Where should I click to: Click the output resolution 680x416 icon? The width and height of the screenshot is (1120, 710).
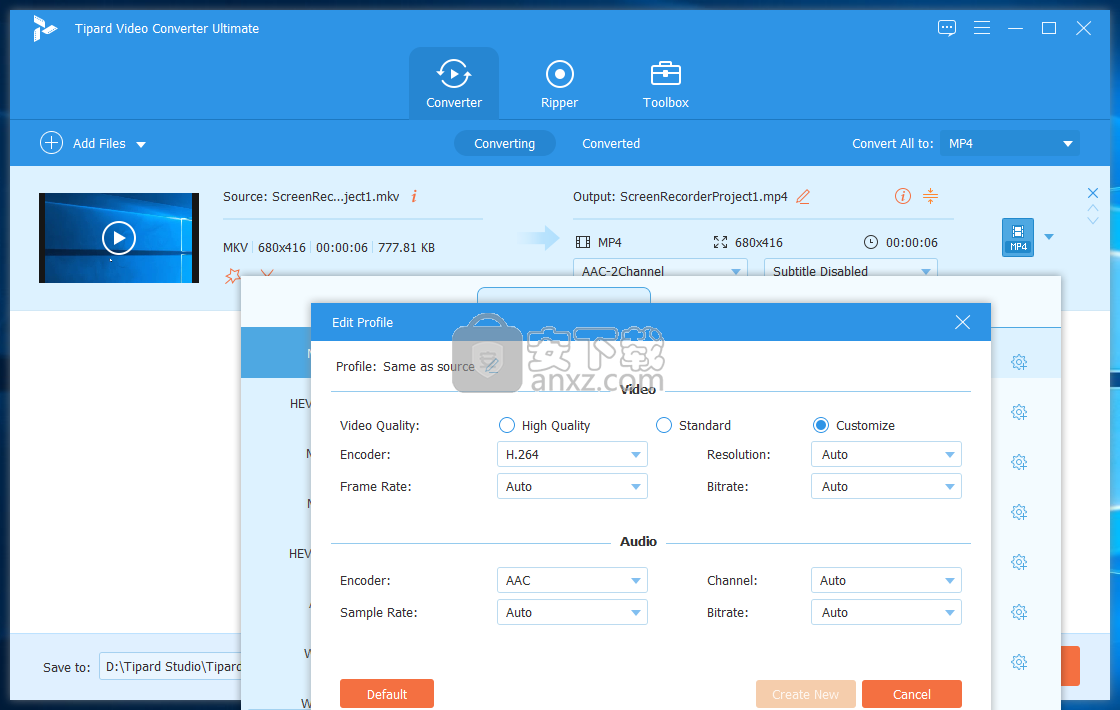720,242
